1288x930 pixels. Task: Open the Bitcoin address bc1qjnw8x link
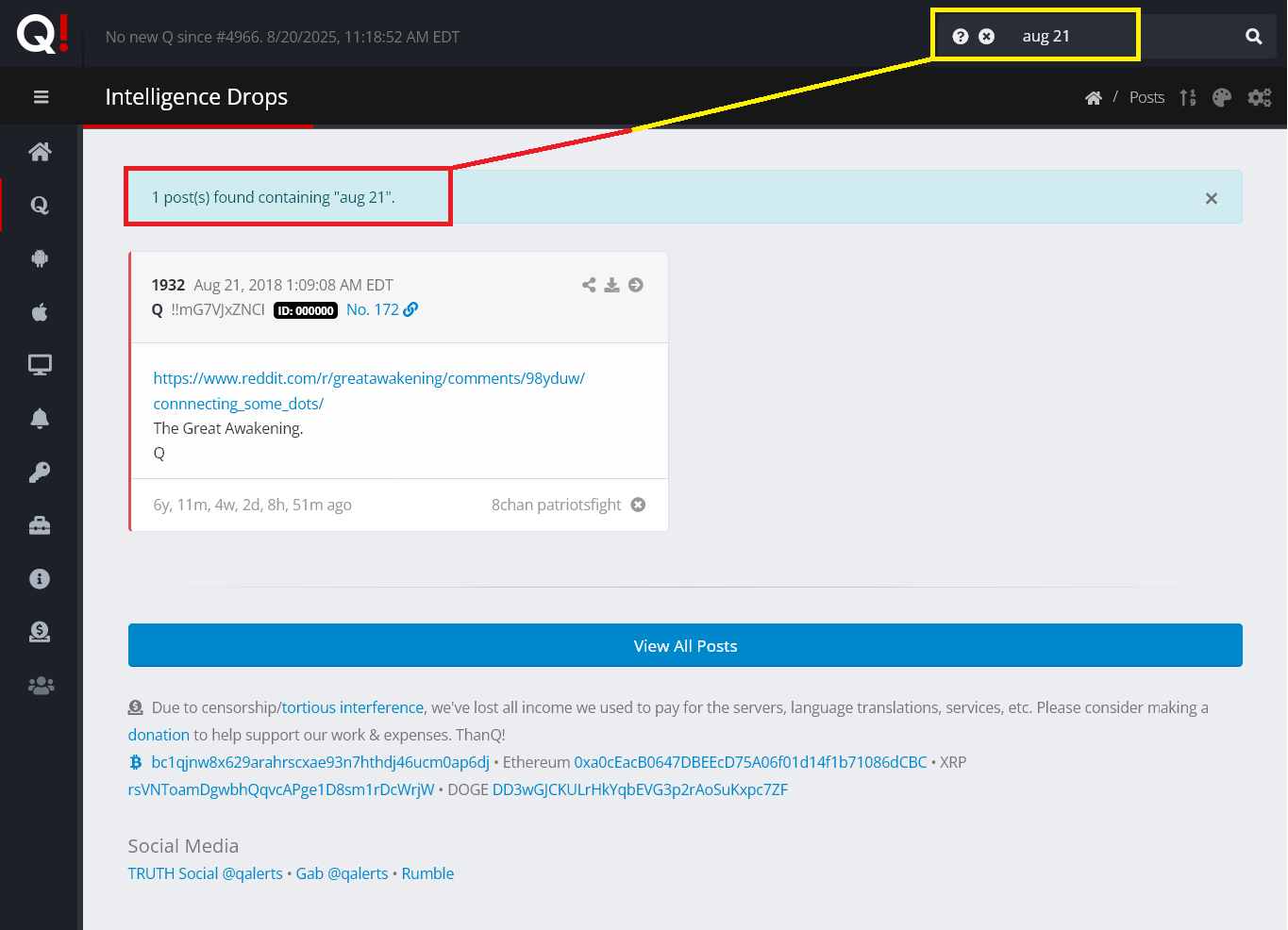321,762
